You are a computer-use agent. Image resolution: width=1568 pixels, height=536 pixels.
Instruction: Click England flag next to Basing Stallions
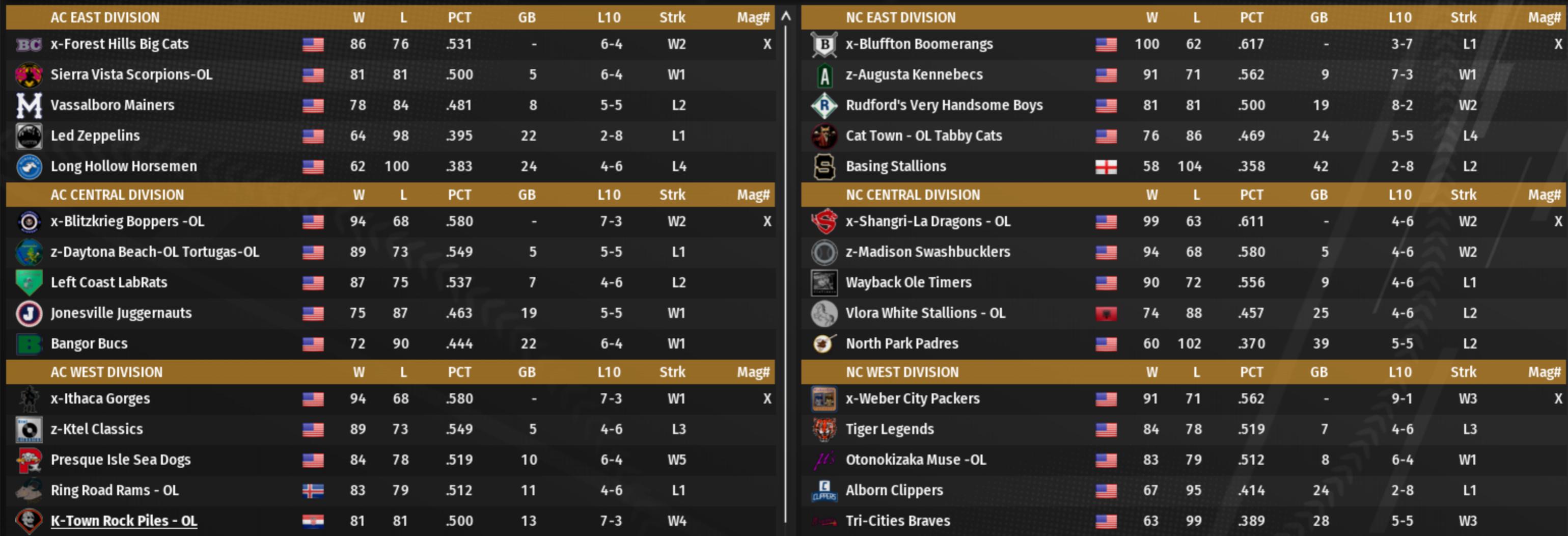pos(1106,167)
